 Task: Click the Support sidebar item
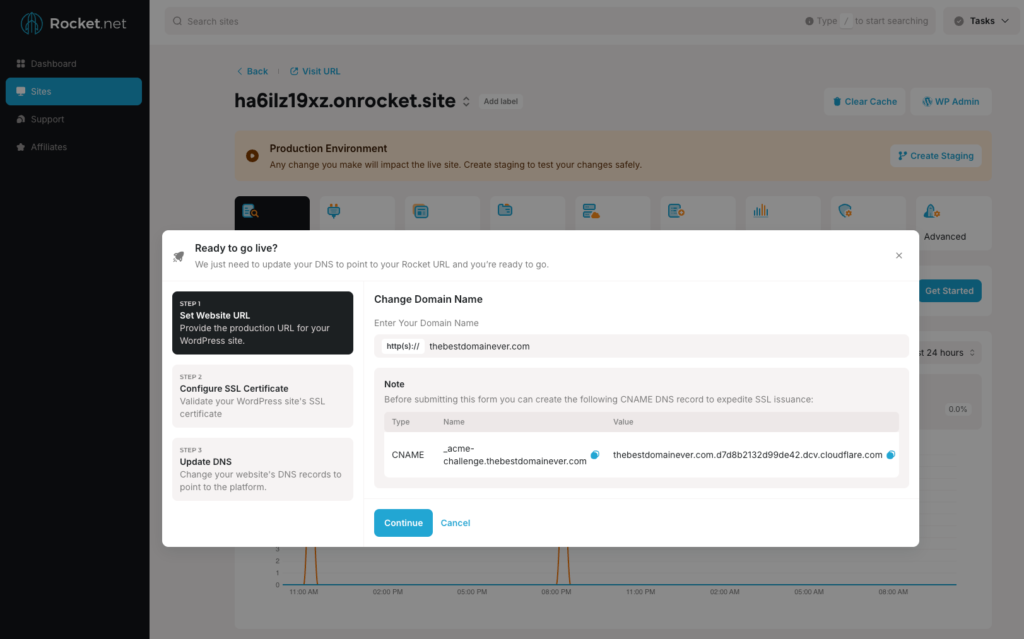coord(47,119)
